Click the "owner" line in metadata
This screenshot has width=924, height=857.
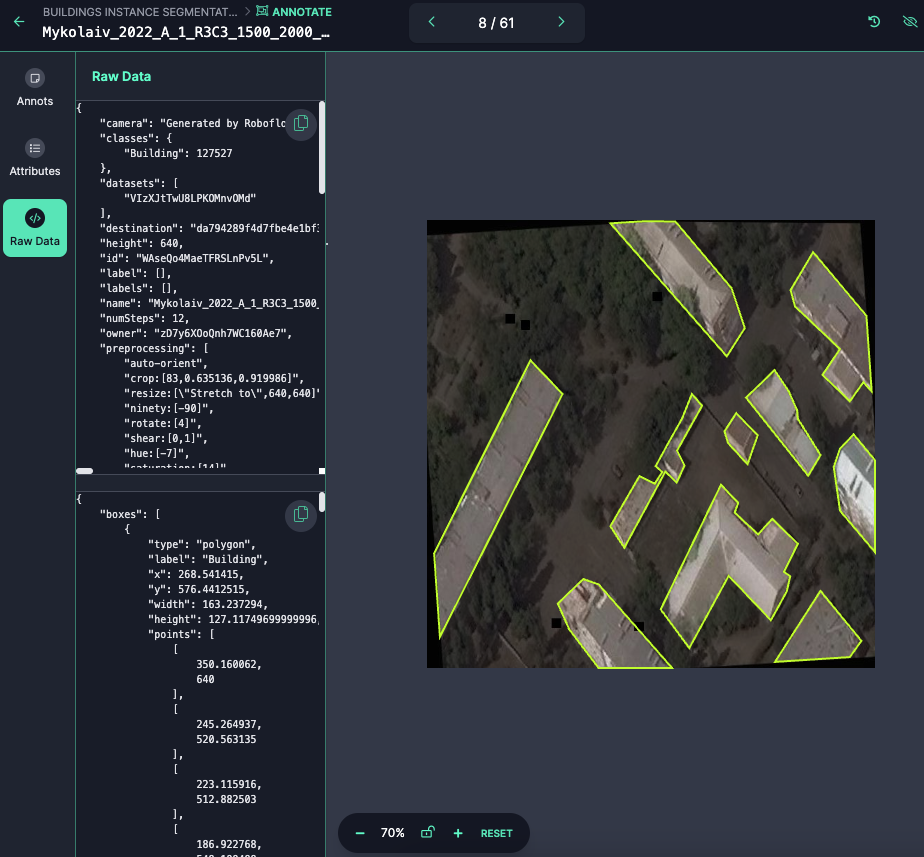[196, 334]
